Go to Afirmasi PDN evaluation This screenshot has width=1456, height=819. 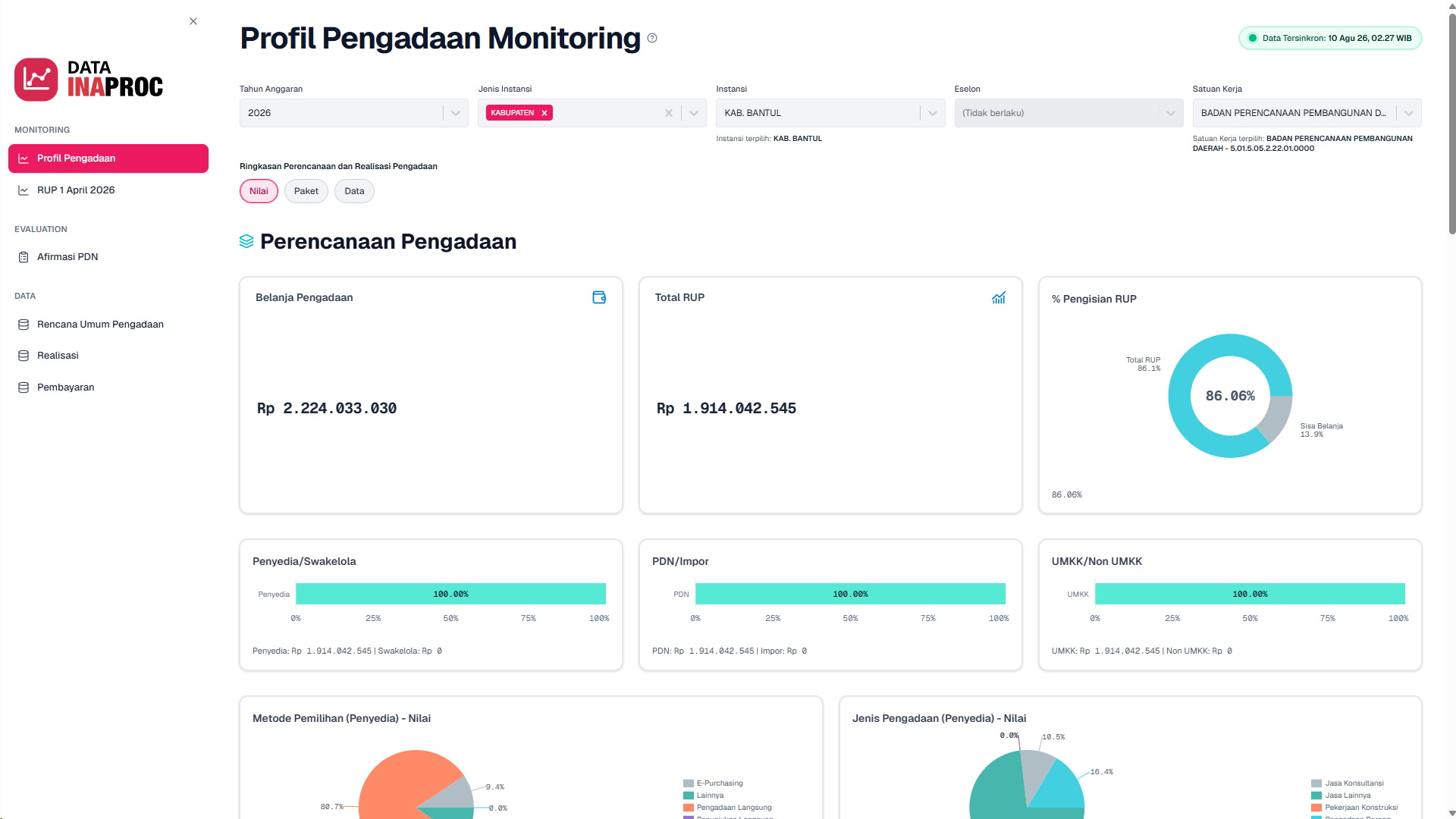pos(108,257)
